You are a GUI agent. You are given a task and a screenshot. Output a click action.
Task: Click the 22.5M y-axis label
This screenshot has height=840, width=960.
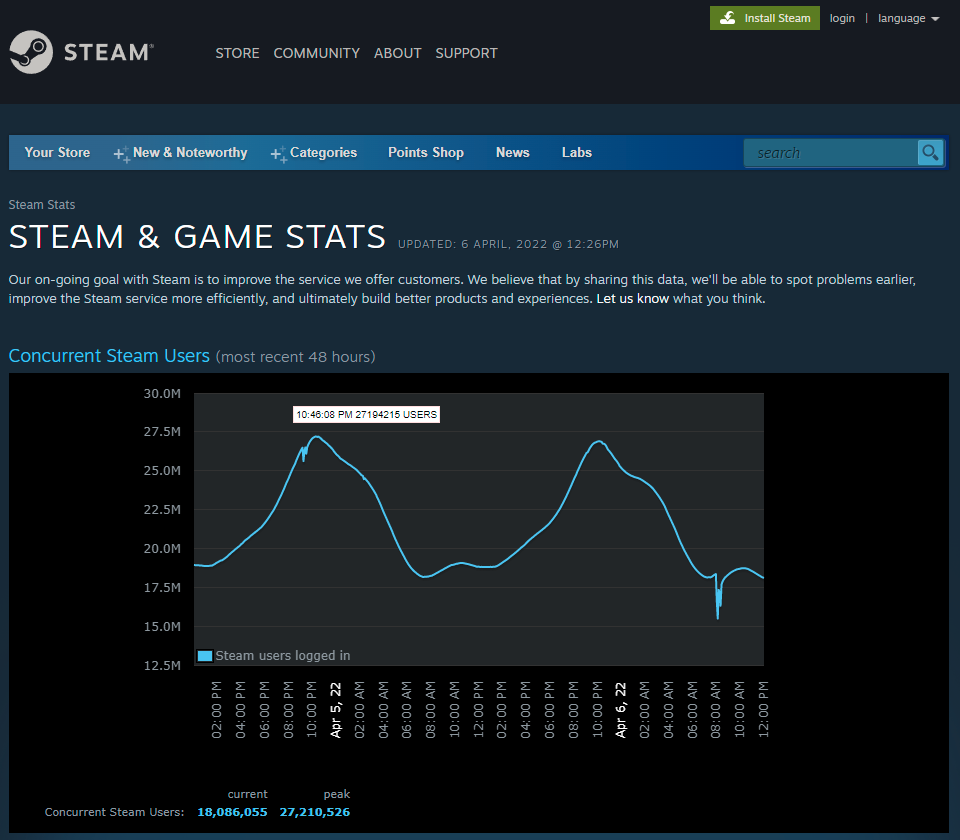point(162,509)
